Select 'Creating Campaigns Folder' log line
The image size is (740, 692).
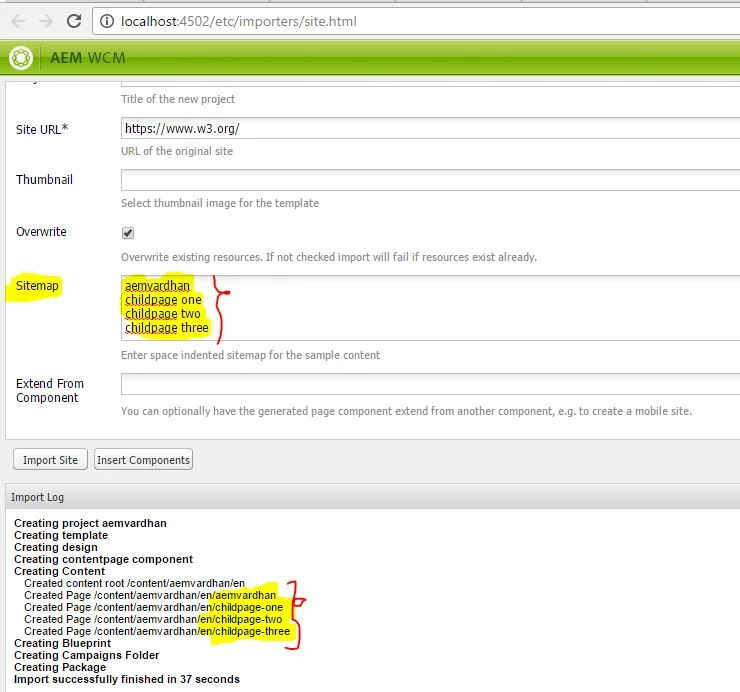click(x=86, y=655)
